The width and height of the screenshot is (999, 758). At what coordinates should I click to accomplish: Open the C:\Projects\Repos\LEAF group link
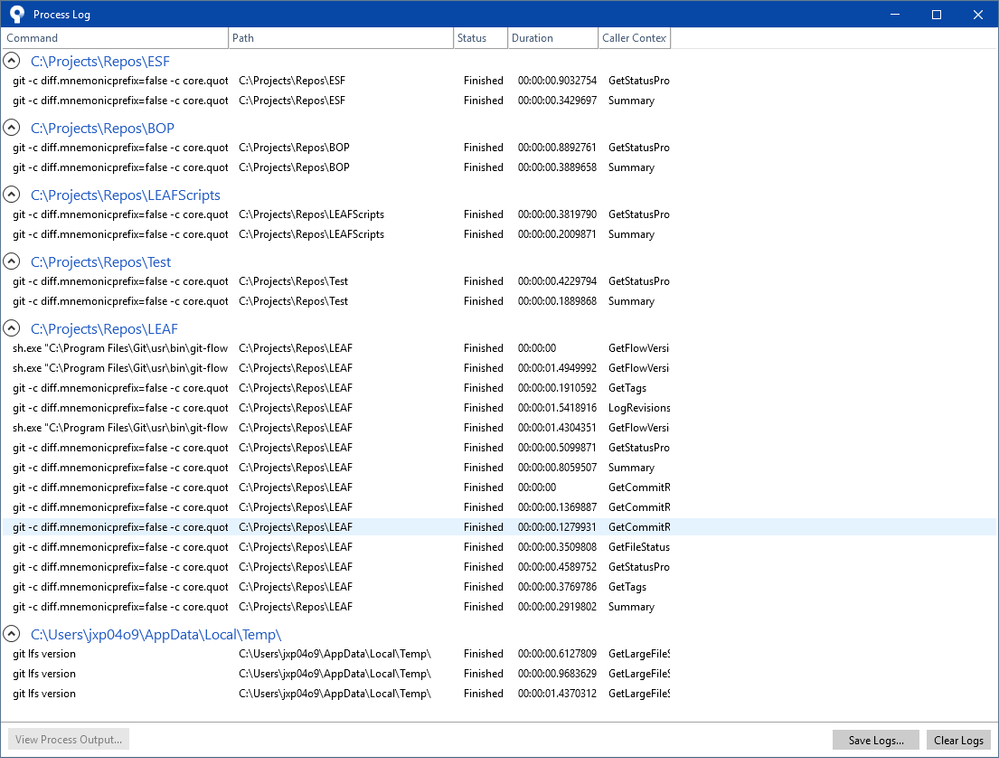[x=105, y=328]
